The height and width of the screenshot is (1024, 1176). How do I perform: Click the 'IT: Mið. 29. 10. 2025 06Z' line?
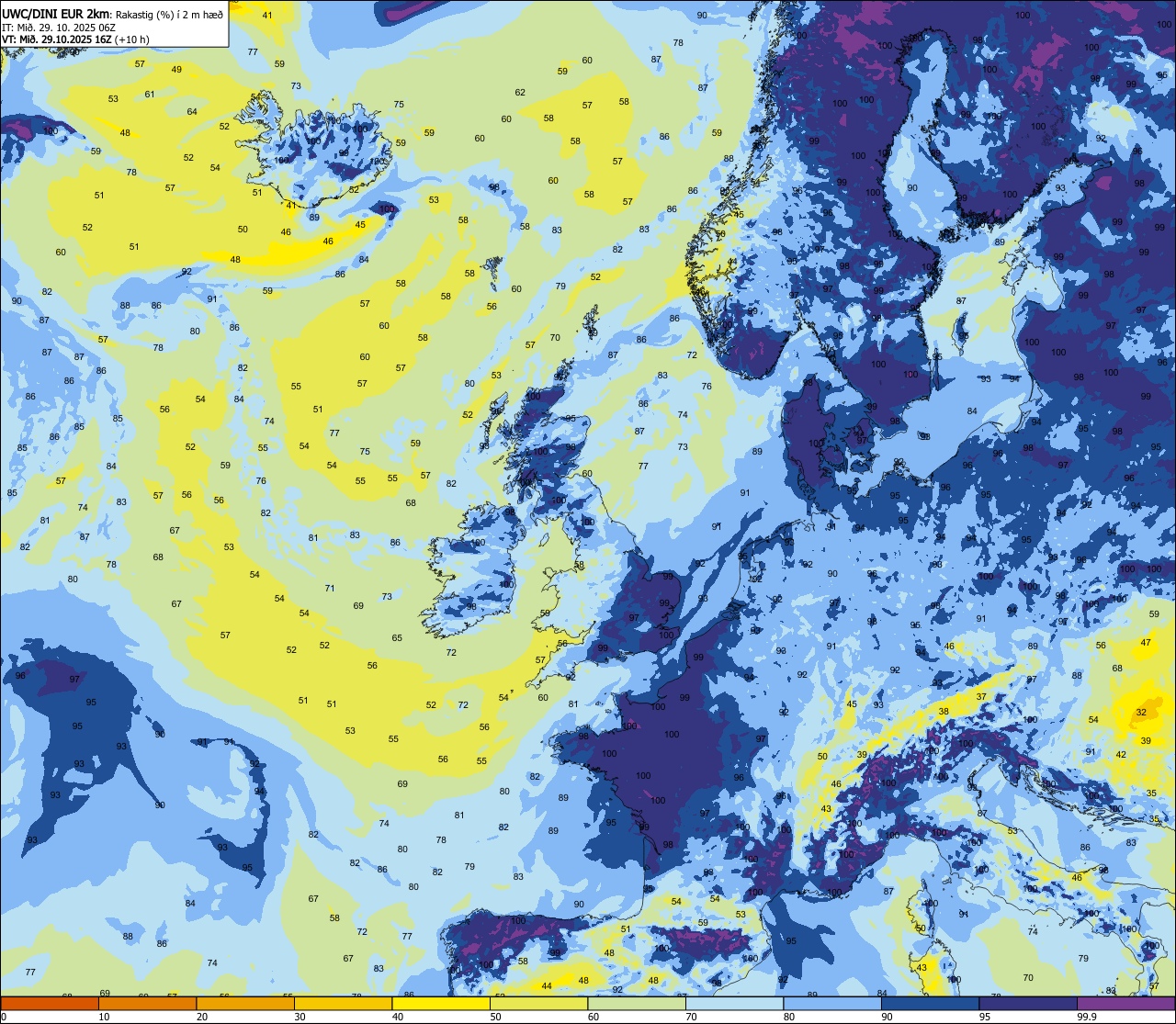(x=58, y=27)
